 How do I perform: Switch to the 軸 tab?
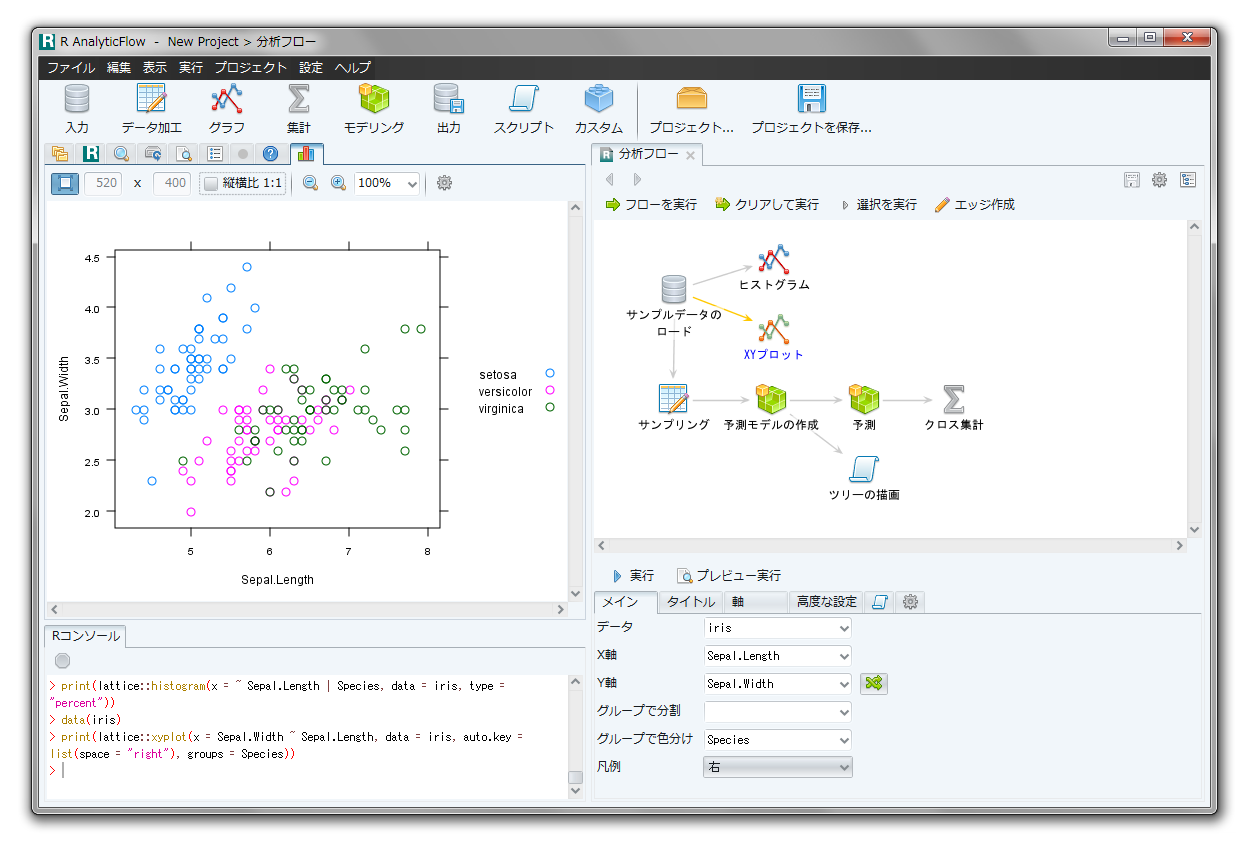pyautogui.click(x=755, y=601)
